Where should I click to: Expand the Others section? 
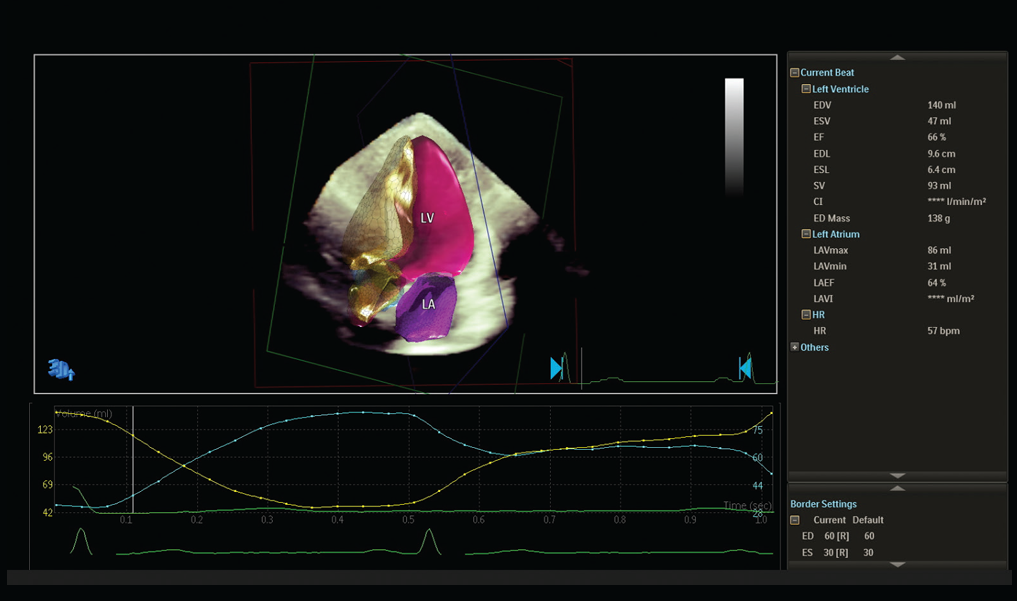click(x=795, y=347)
